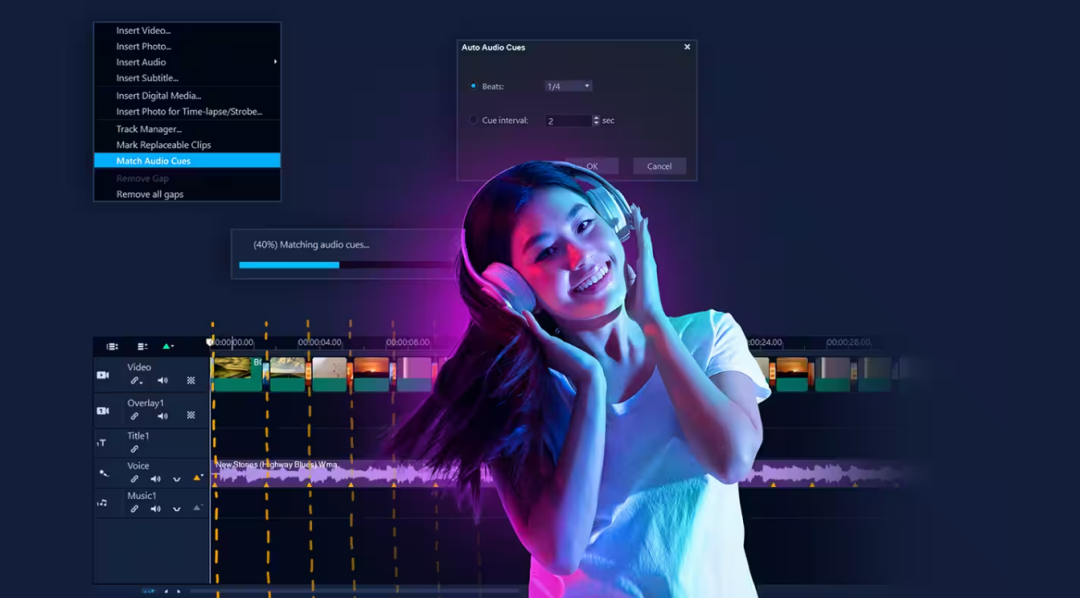
Task: Mute the Video track speaker icon
Action: tap(163, 380)
